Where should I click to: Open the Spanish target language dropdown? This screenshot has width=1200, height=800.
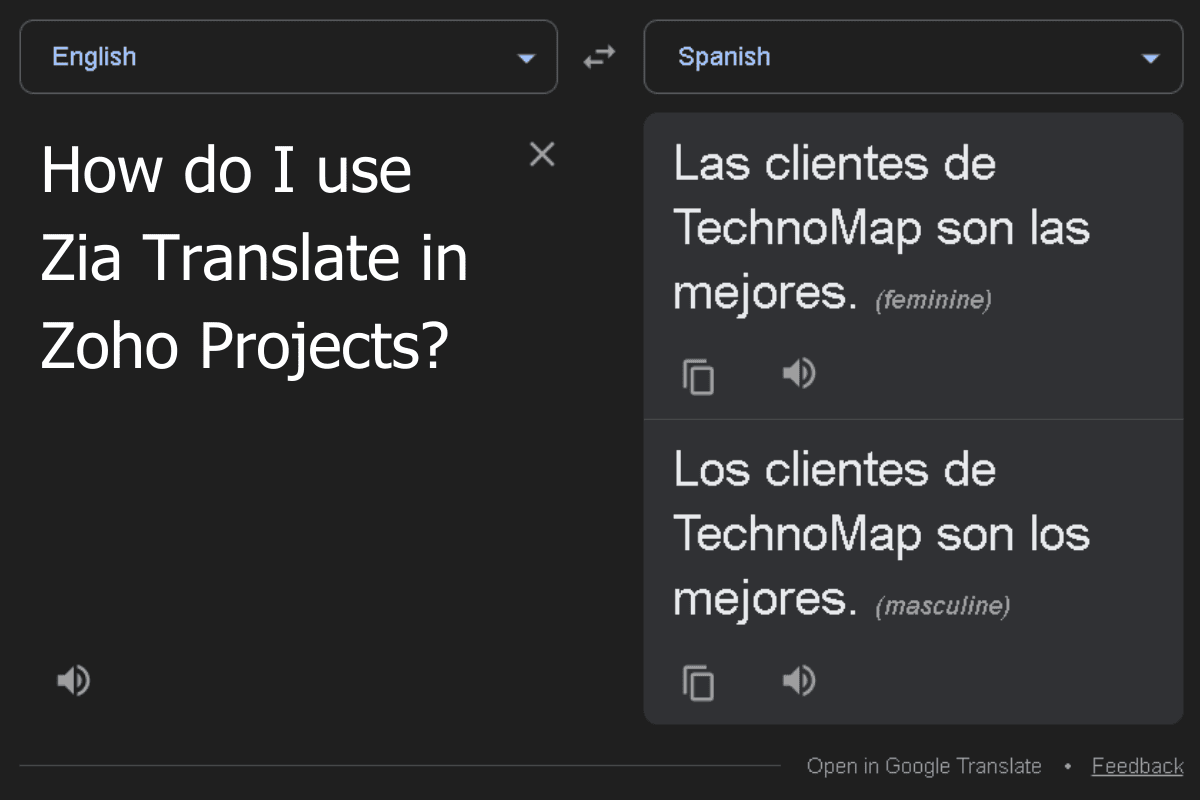tap(913, 57)
